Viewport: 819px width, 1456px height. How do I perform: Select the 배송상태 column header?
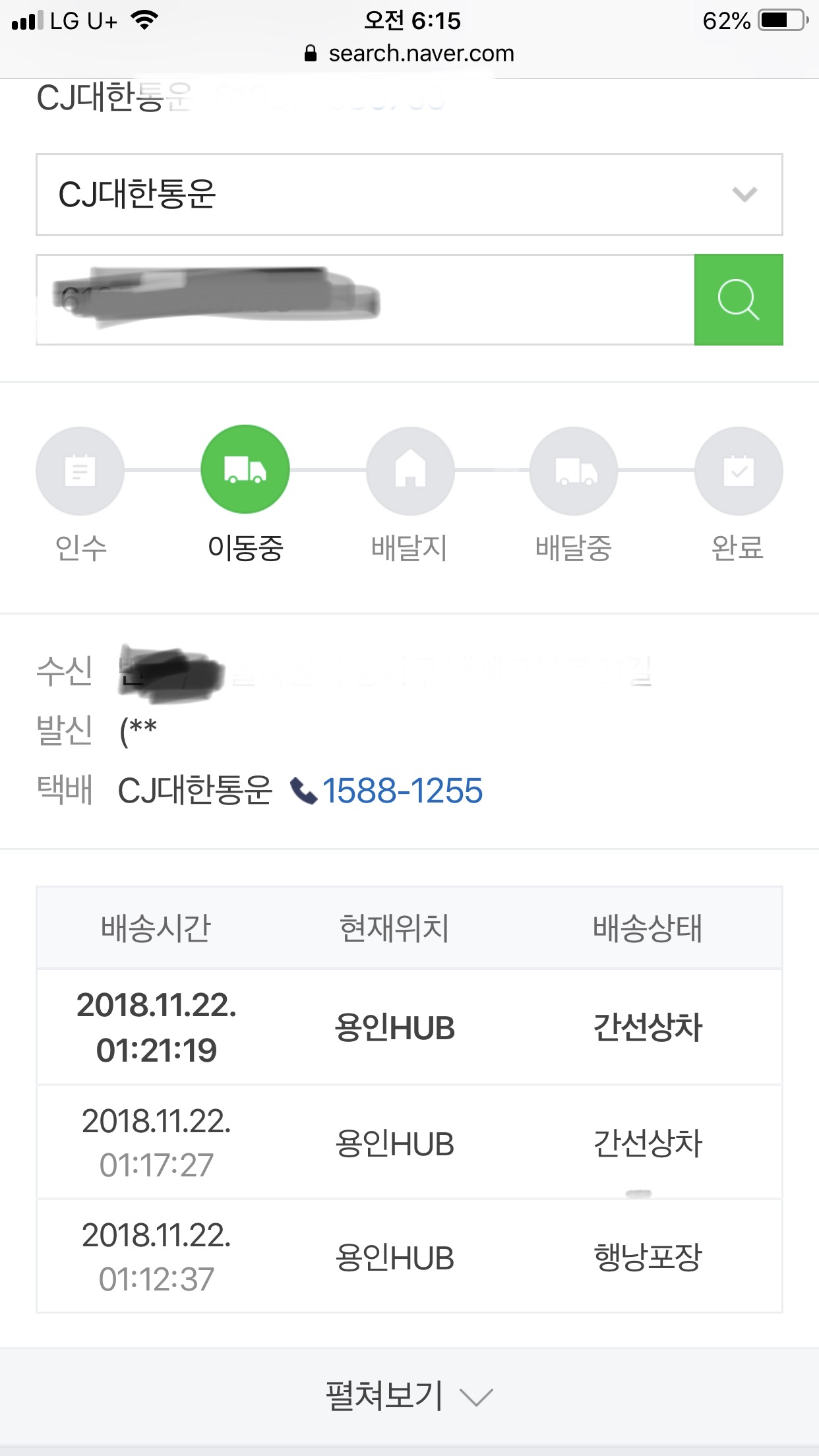click(x=648, y=928)
